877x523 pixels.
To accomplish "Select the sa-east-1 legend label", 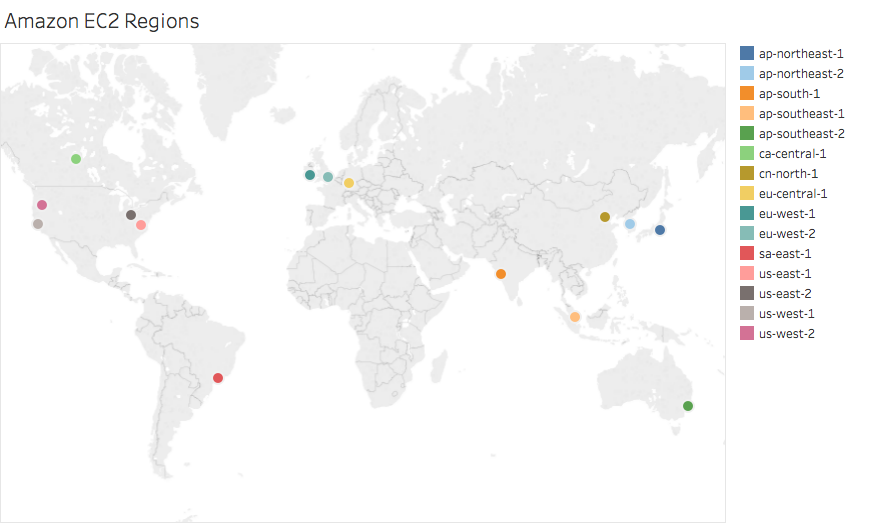I will [x=785, y=254].
